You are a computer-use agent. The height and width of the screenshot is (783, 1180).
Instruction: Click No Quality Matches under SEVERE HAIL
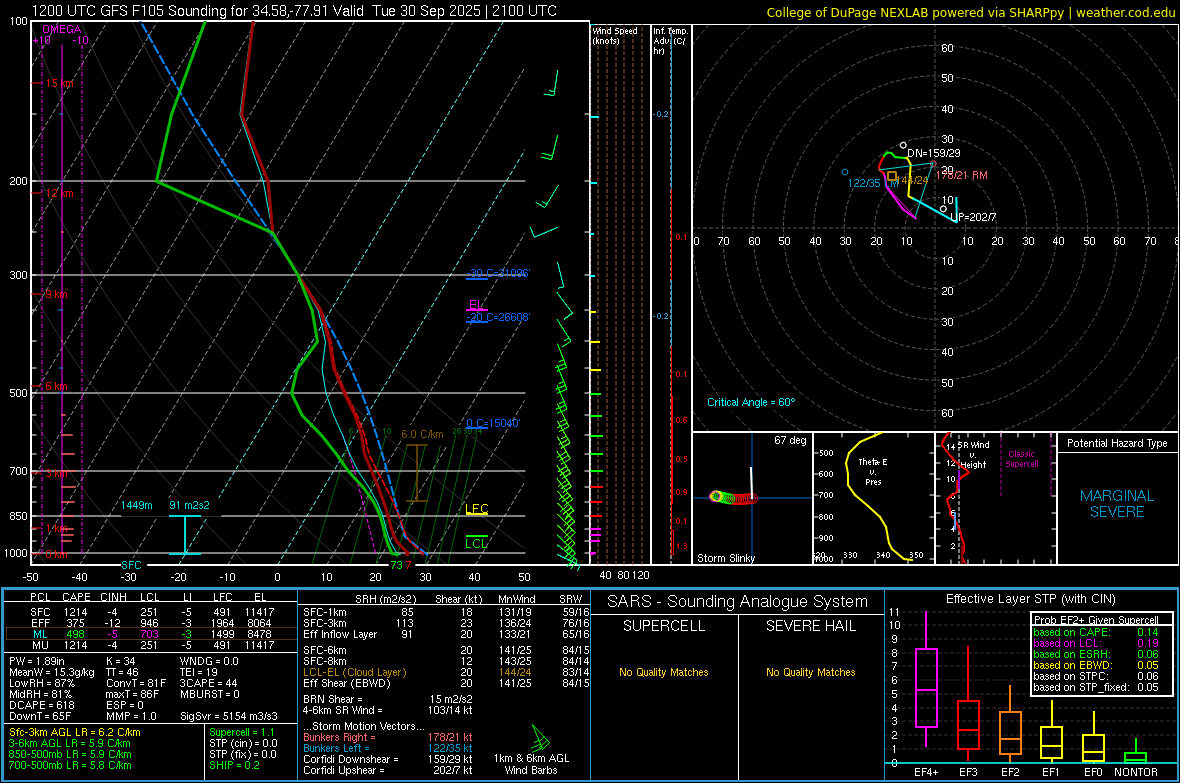point(810,672)
